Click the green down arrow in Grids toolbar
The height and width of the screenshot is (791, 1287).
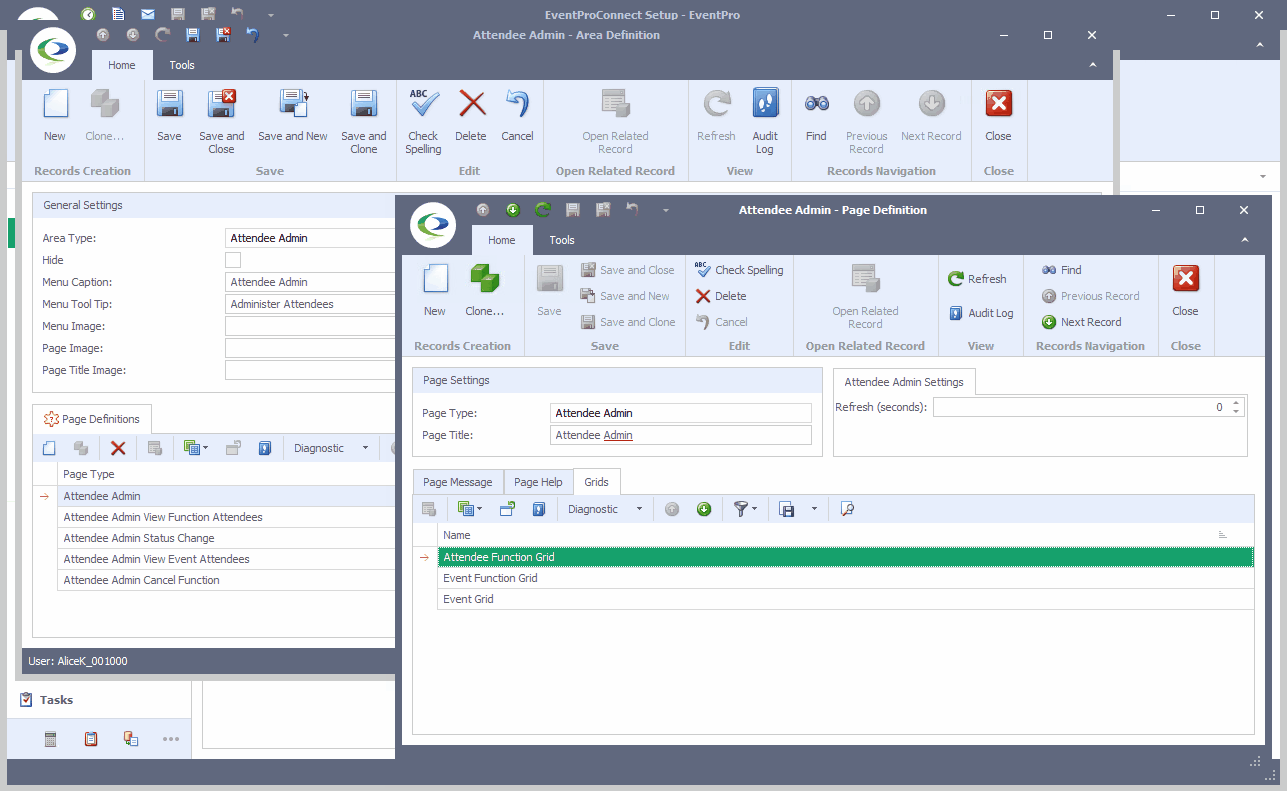(x=704, y=509)
